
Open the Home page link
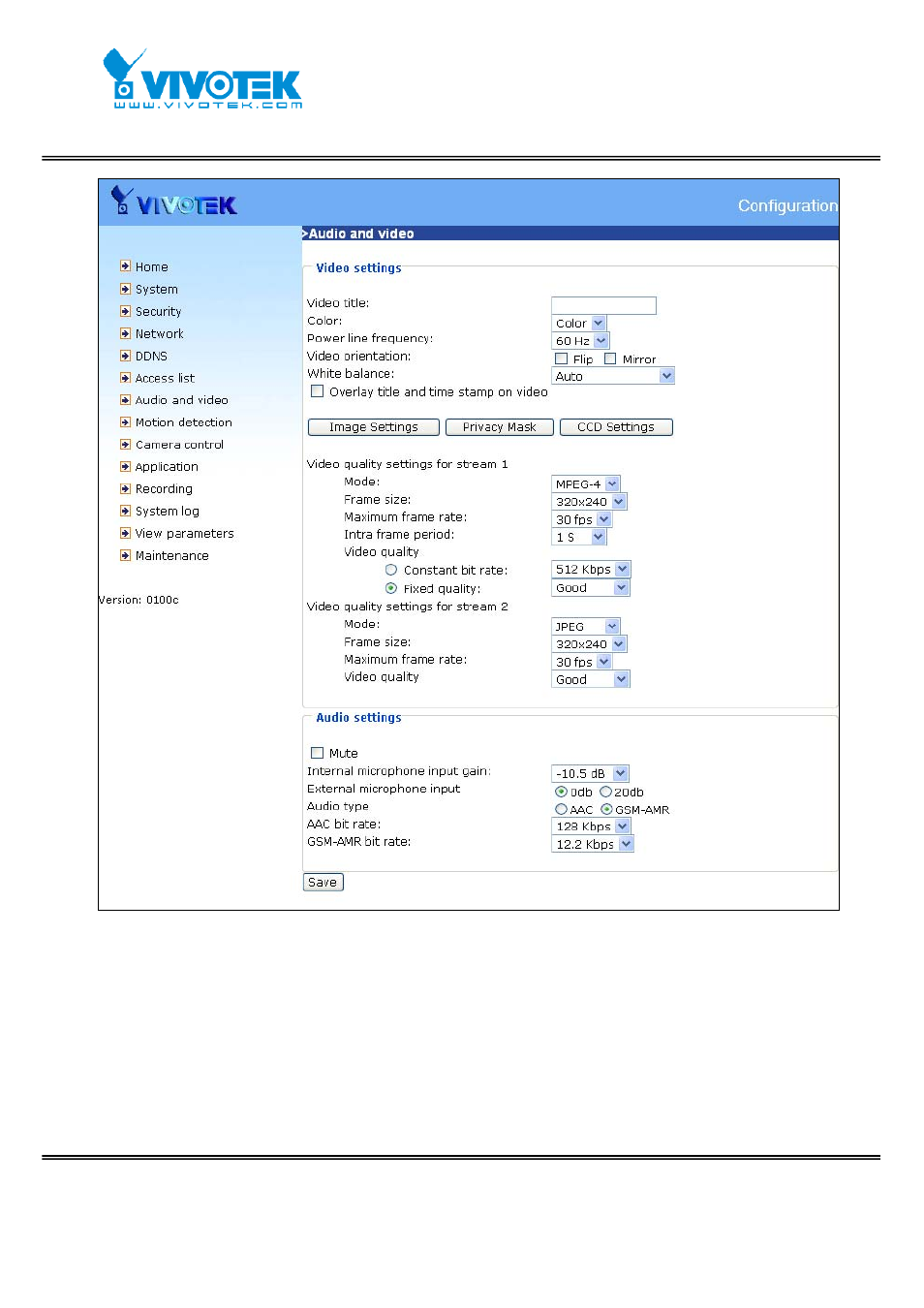[151, 266]
